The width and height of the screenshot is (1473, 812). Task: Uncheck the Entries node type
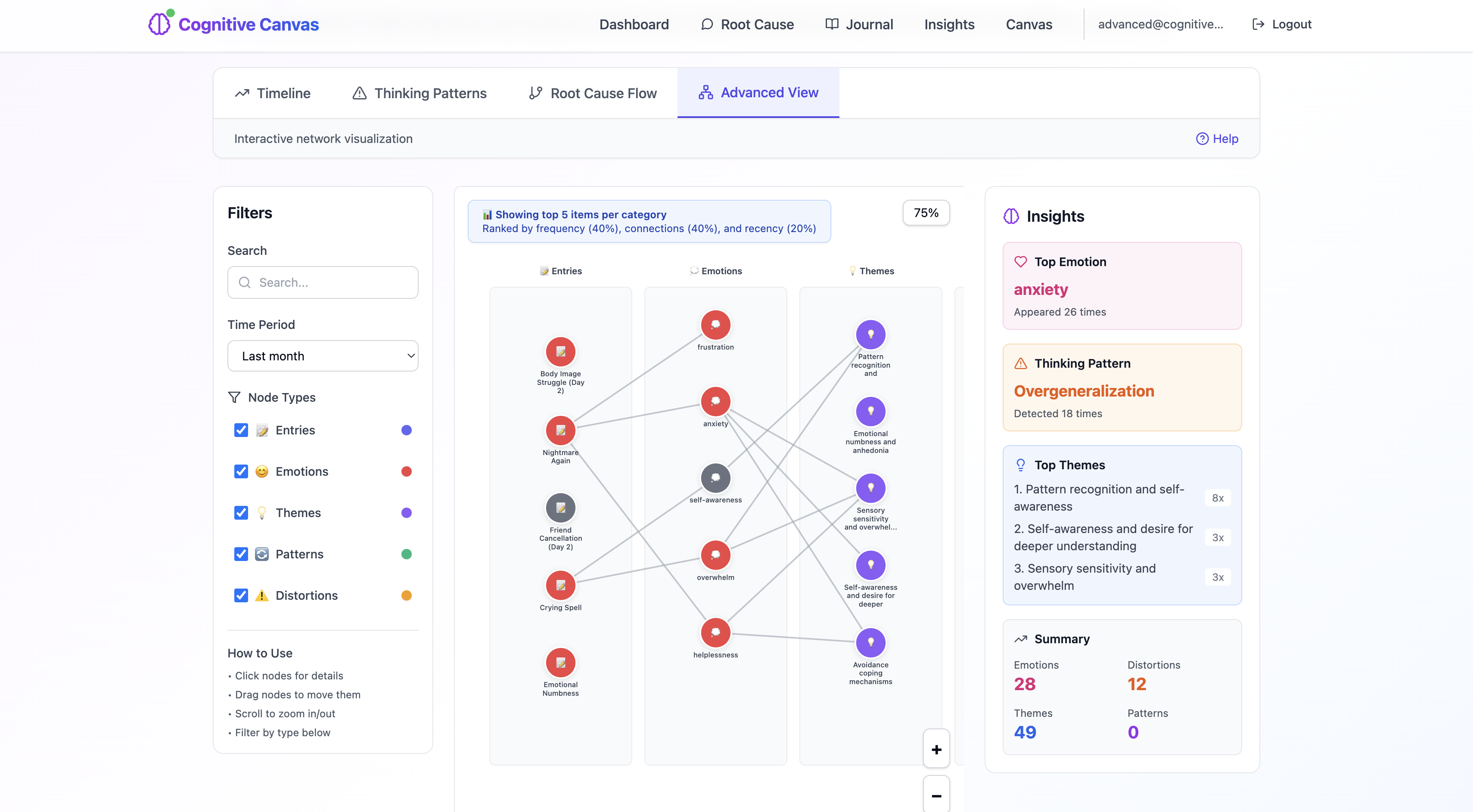click(241, 430)
